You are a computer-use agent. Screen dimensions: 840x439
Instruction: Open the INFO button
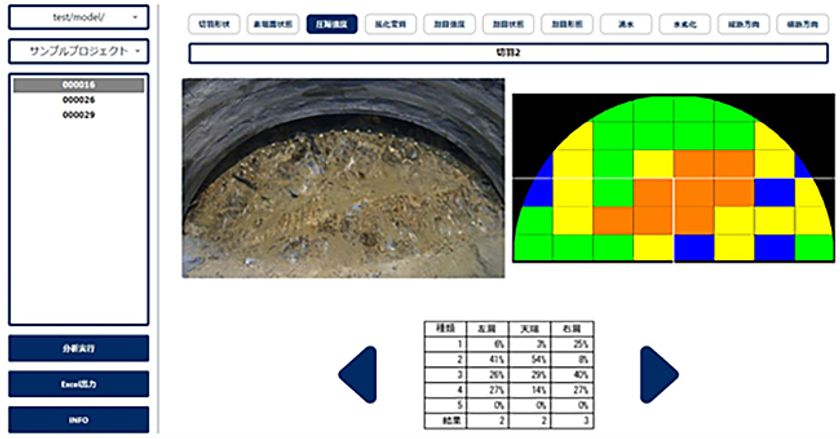(x=79, y=420)
